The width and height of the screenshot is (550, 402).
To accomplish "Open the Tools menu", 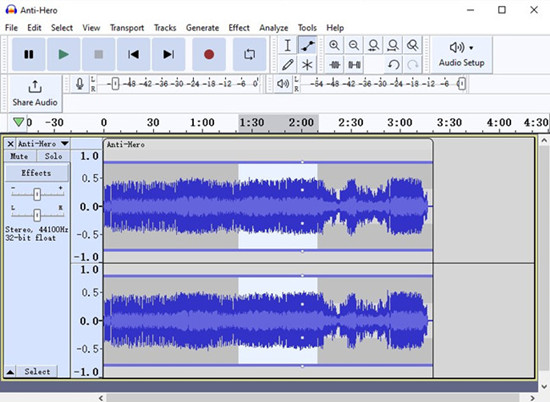I will point(307,28).
